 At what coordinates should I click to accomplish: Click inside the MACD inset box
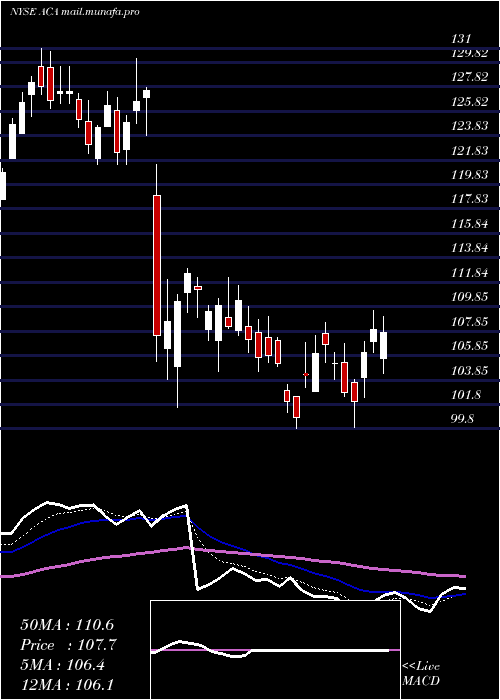coord(275,650)
